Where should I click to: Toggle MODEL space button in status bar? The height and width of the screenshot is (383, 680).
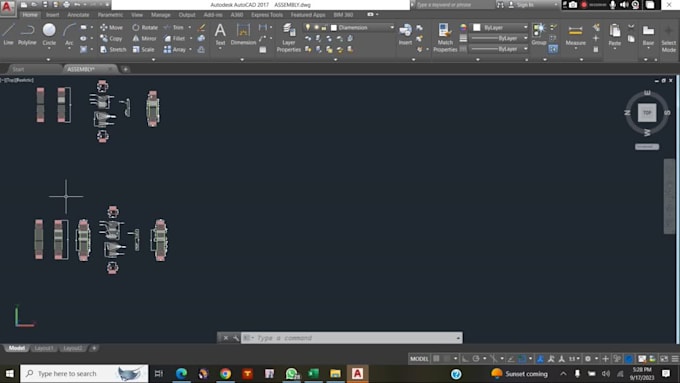tap(419, 359)
